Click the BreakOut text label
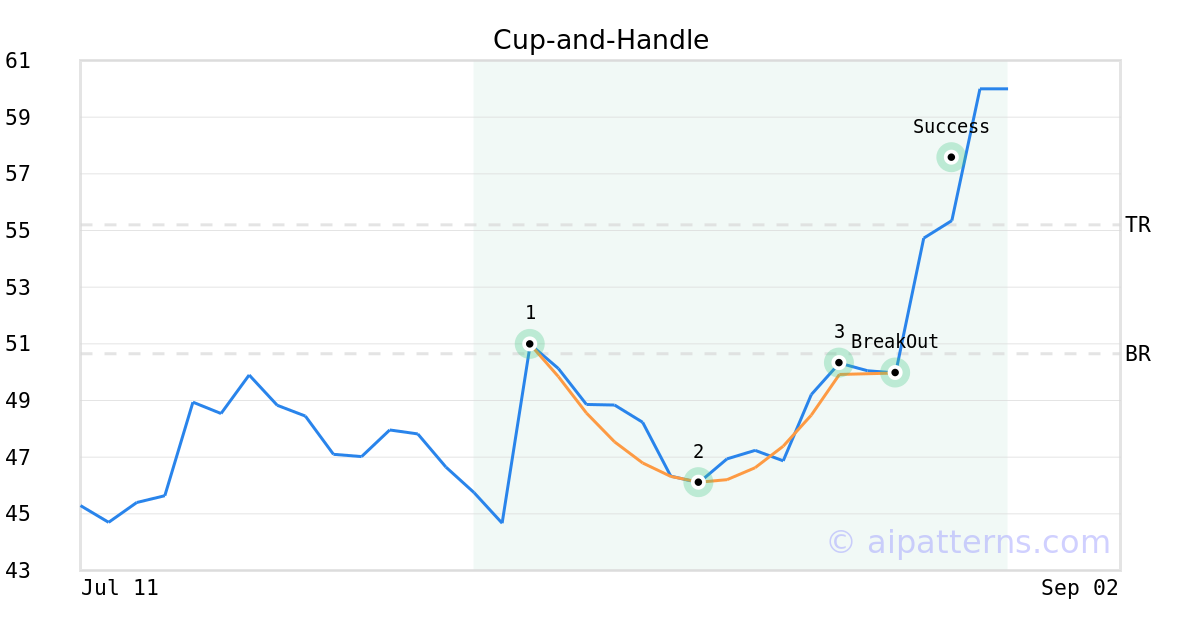This screenshot has height=630, width=1200. pyautogui.click(x=895, y=342)
